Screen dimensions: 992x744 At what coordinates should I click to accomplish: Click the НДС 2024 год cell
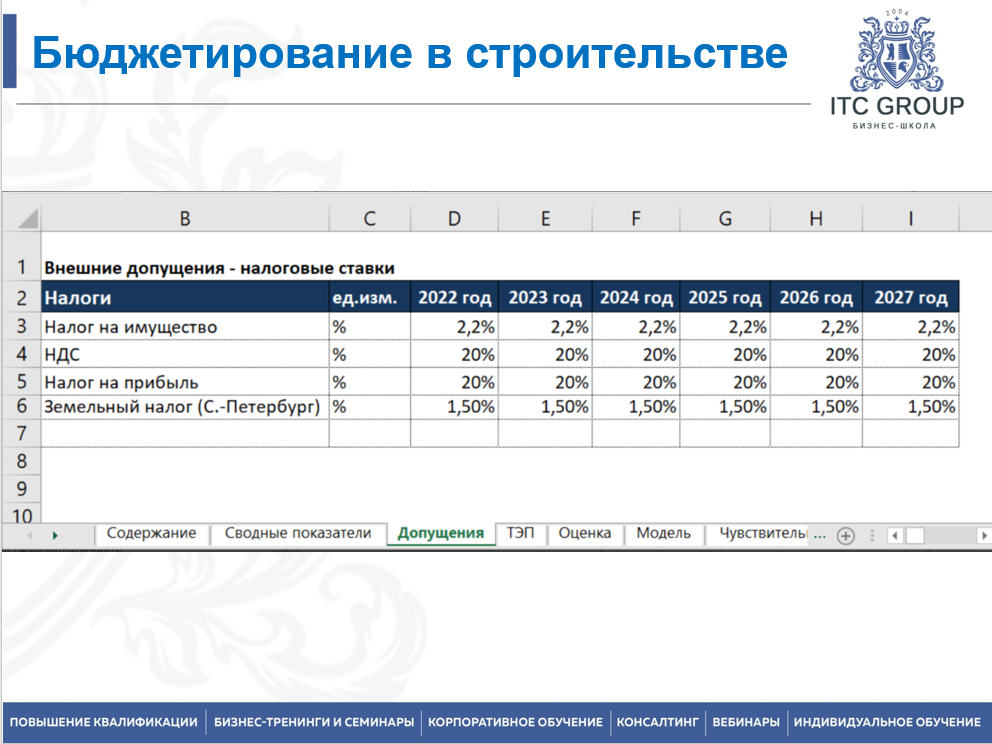click(x=635, y=354)
